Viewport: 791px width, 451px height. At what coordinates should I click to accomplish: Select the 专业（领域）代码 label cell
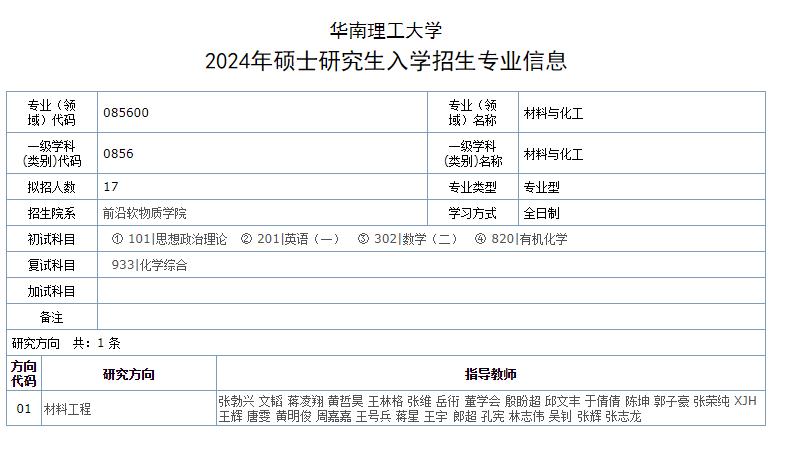click(x=52, y=112)
